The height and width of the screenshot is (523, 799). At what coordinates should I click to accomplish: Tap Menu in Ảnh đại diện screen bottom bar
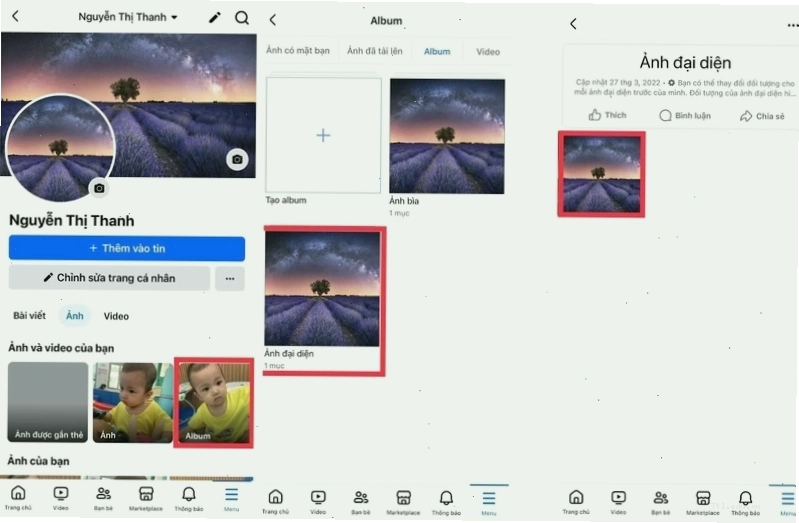pyautogui.click(x=788, y=503)
